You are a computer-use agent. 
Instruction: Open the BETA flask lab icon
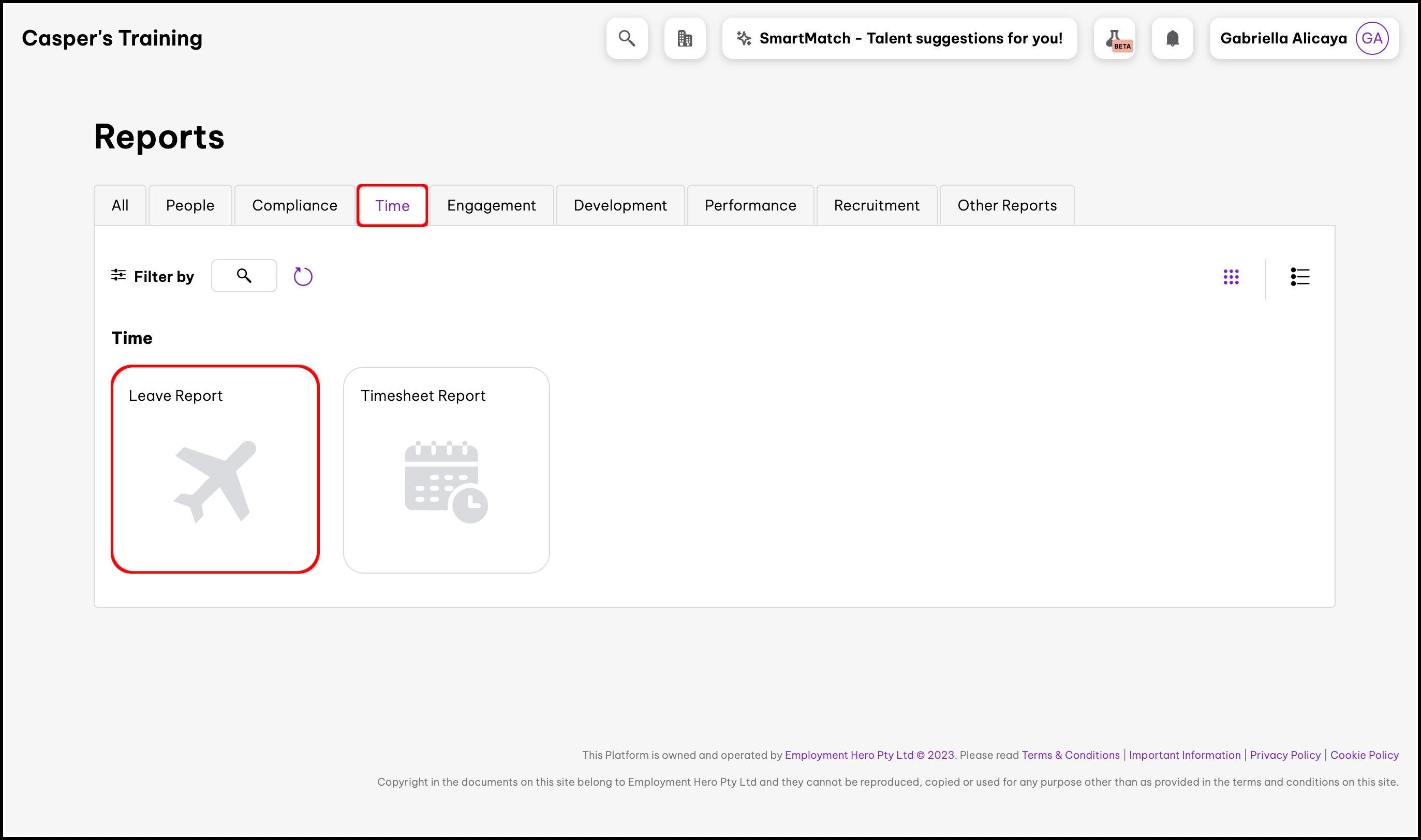coord(1114,38)
